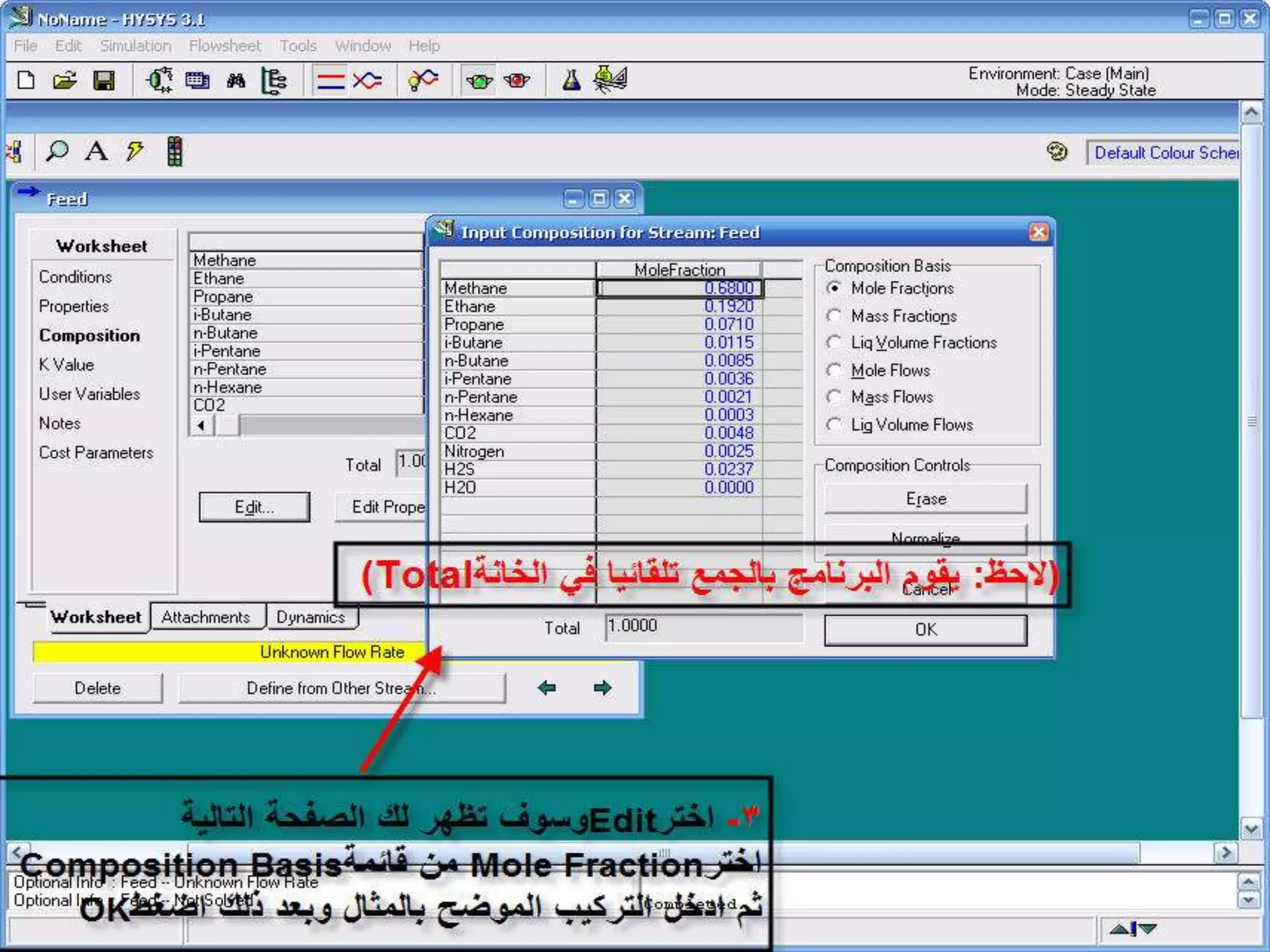The width and height of the screenshot is (1270, 952).
Task: Click the binoculars Object Navigator icon
Action: (236, 81)
